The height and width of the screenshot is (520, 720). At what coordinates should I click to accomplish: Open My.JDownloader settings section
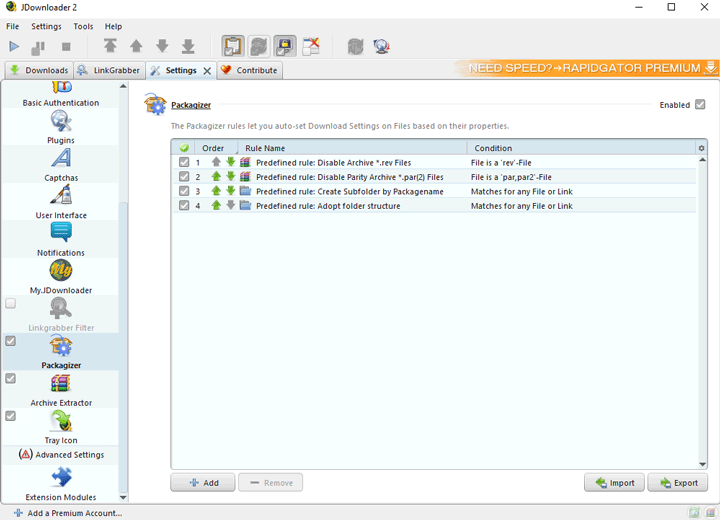(x=61, y=277)
